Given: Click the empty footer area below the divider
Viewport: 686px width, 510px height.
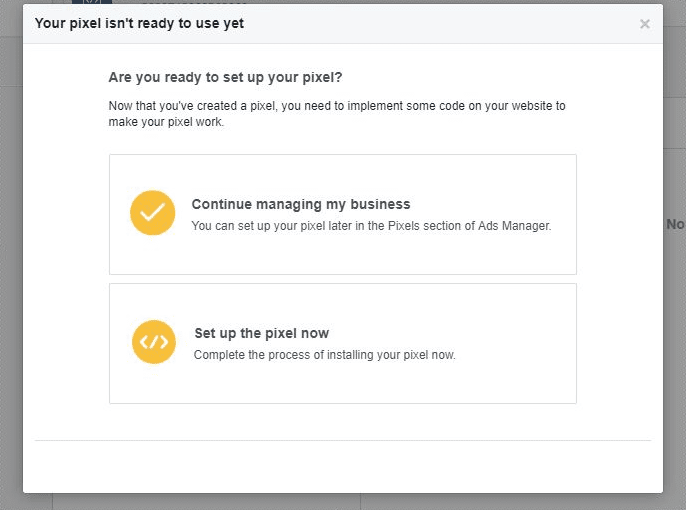Looking at the screenshot, I should tap(343, 466).
